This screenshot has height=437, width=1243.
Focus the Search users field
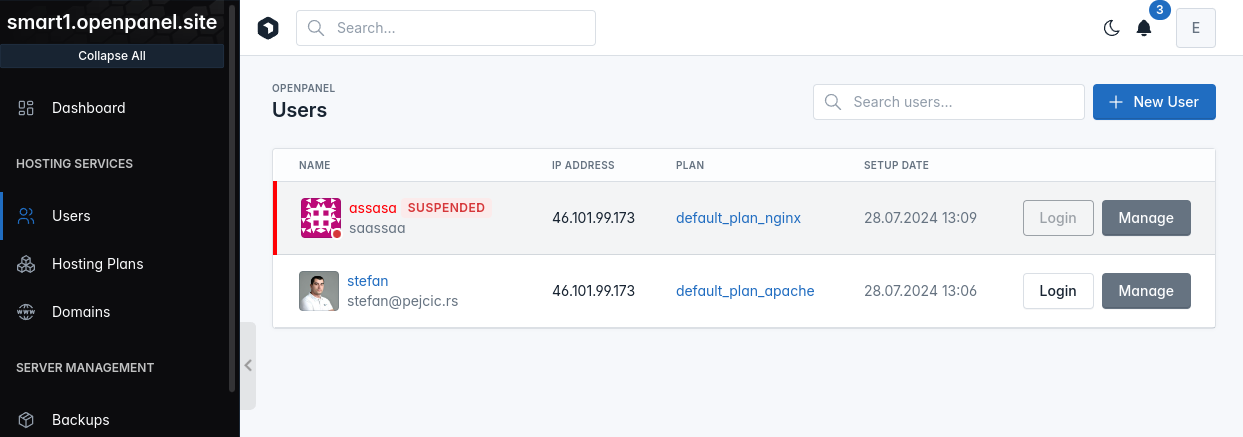[x=949, y=102]
